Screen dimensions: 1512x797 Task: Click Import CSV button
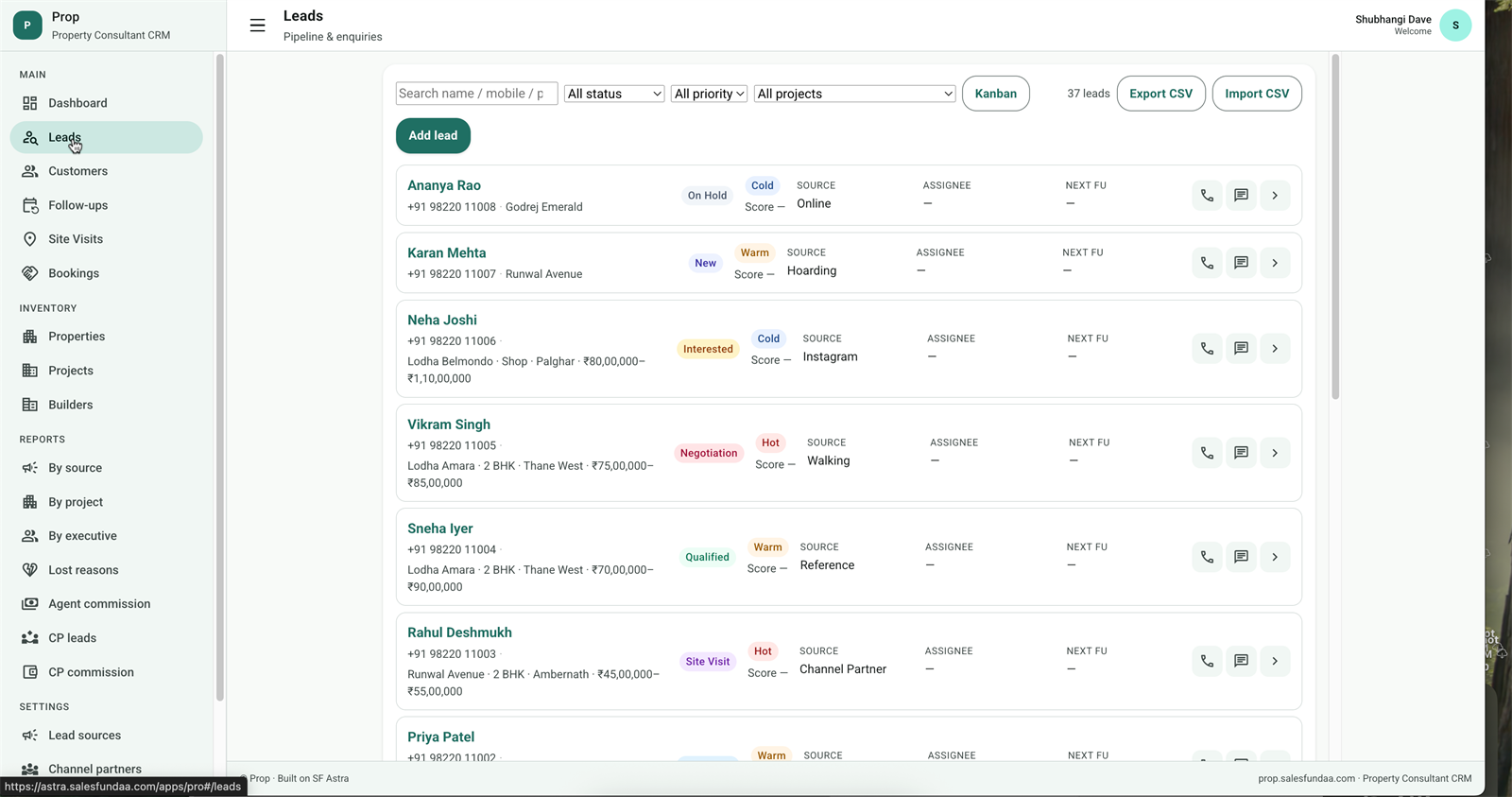coord(1257,94)
